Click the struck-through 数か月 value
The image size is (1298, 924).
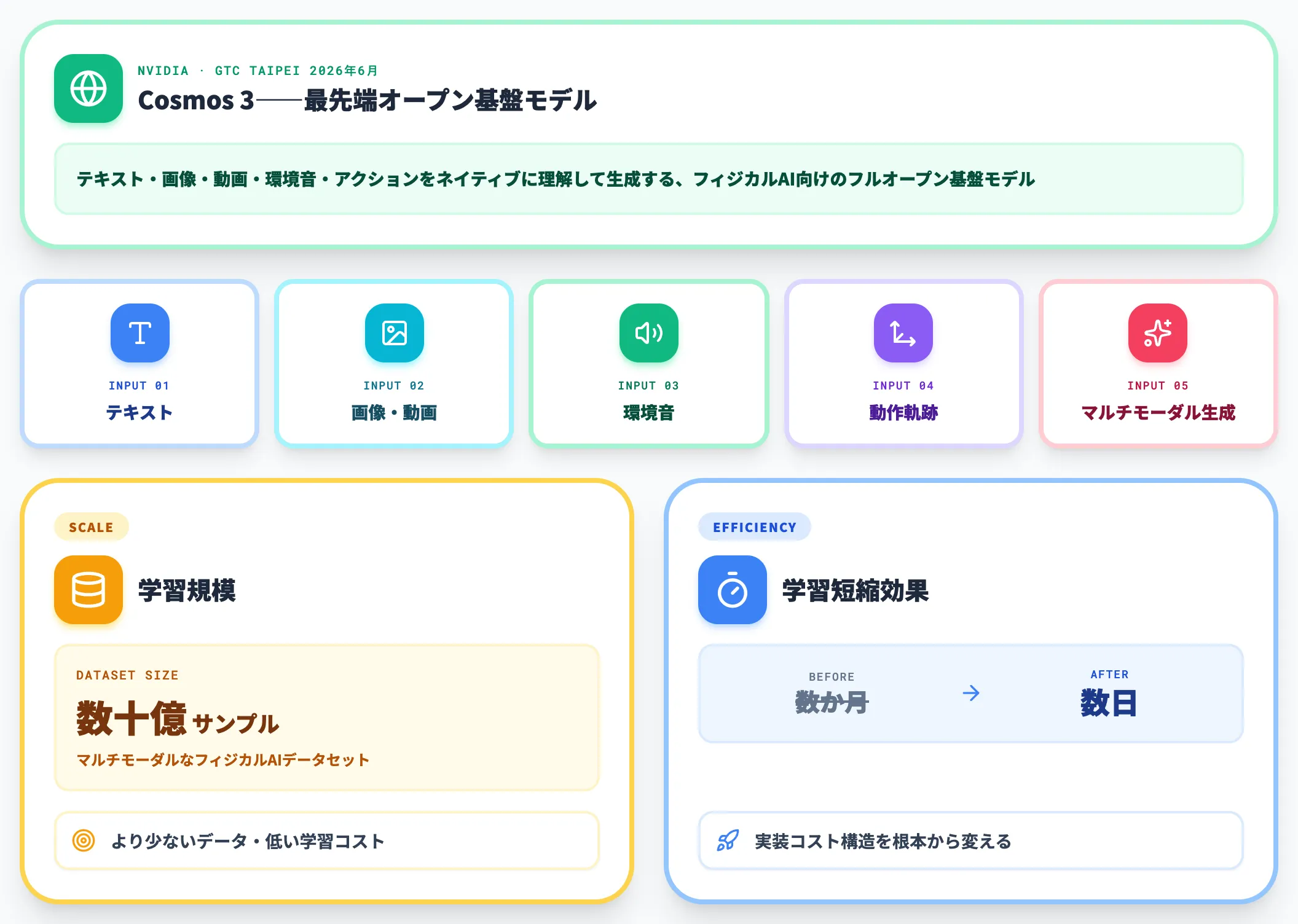[x=832, y=702]
